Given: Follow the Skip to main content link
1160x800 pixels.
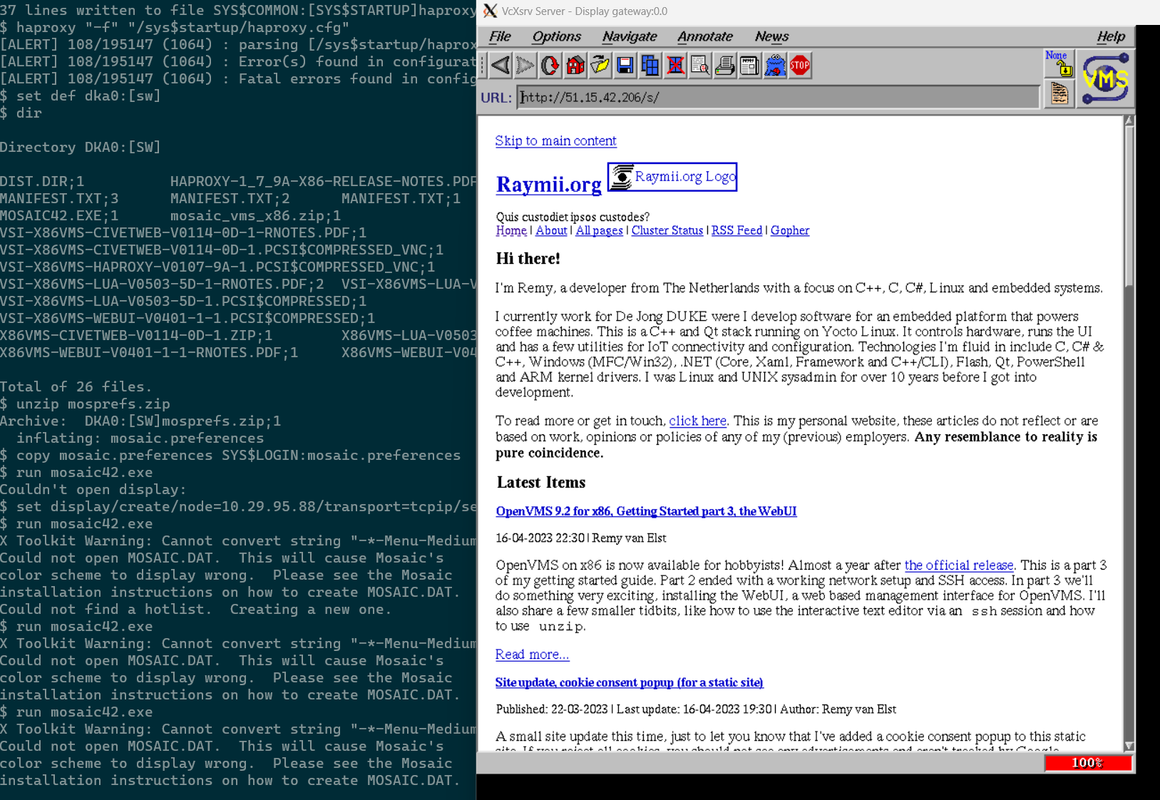Looking at the screenshot, I should pyautogui.click(x=556, y=141).
